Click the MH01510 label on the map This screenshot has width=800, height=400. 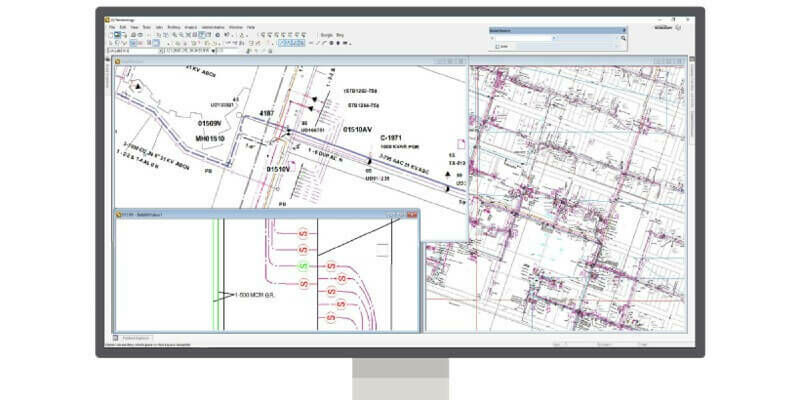click(210, 138)
